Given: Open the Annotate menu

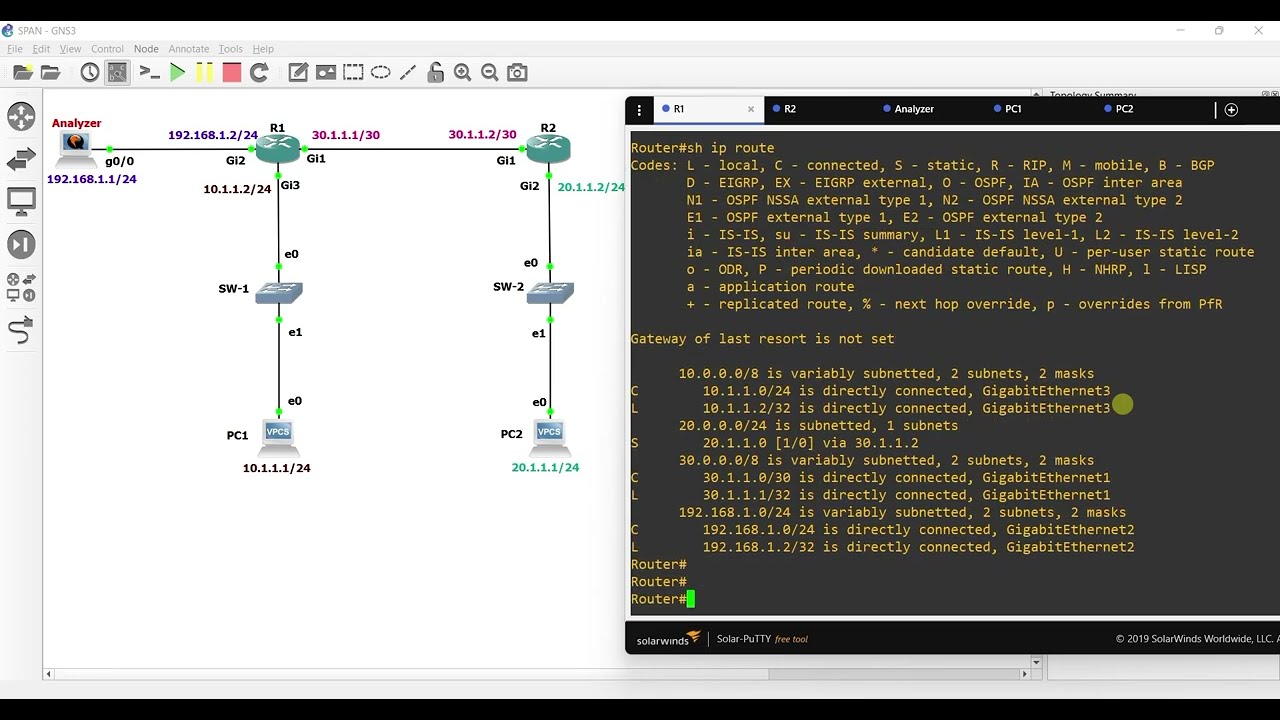Looking at the screenshot, I should [189, 49].
